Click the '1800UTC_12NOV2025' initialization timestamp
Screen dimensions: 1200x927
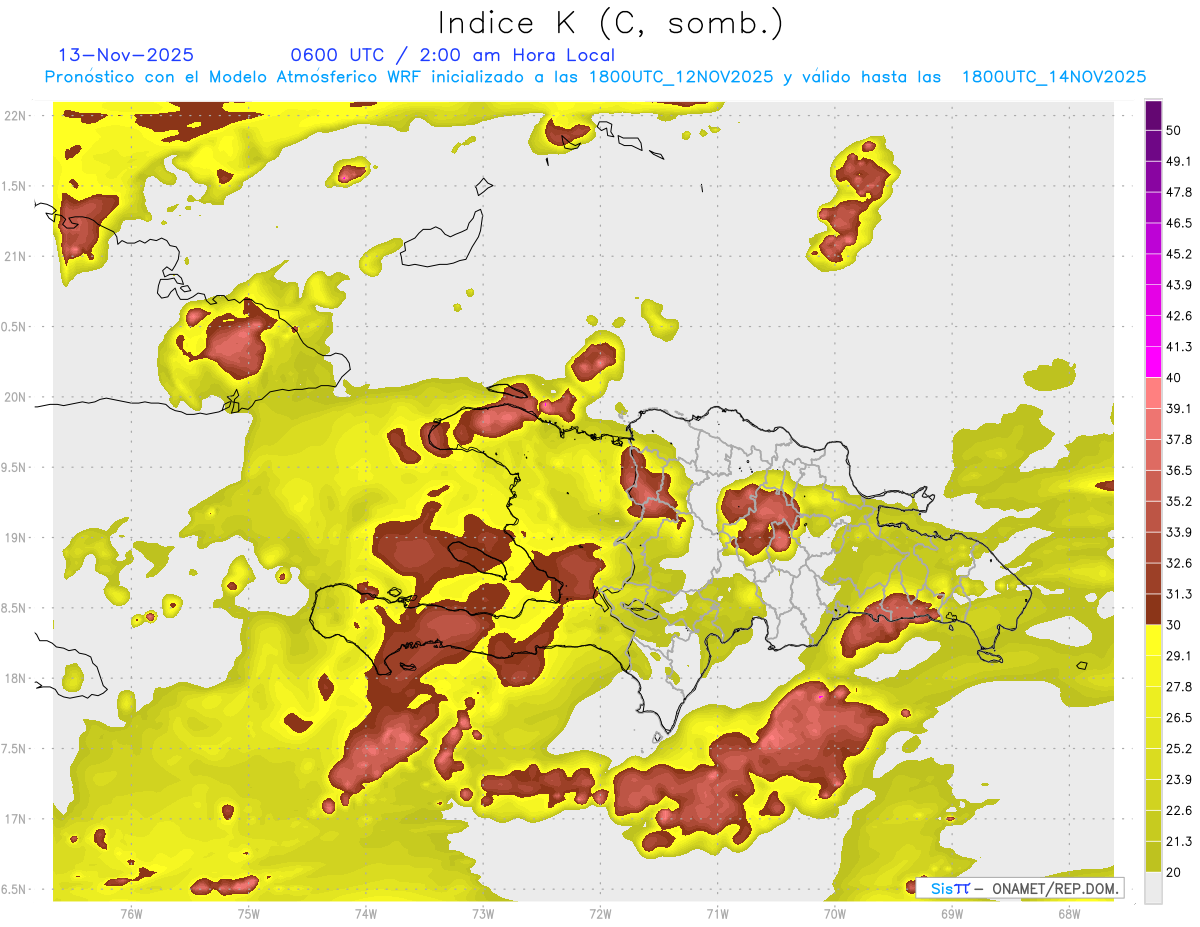[x=681, y=77]
